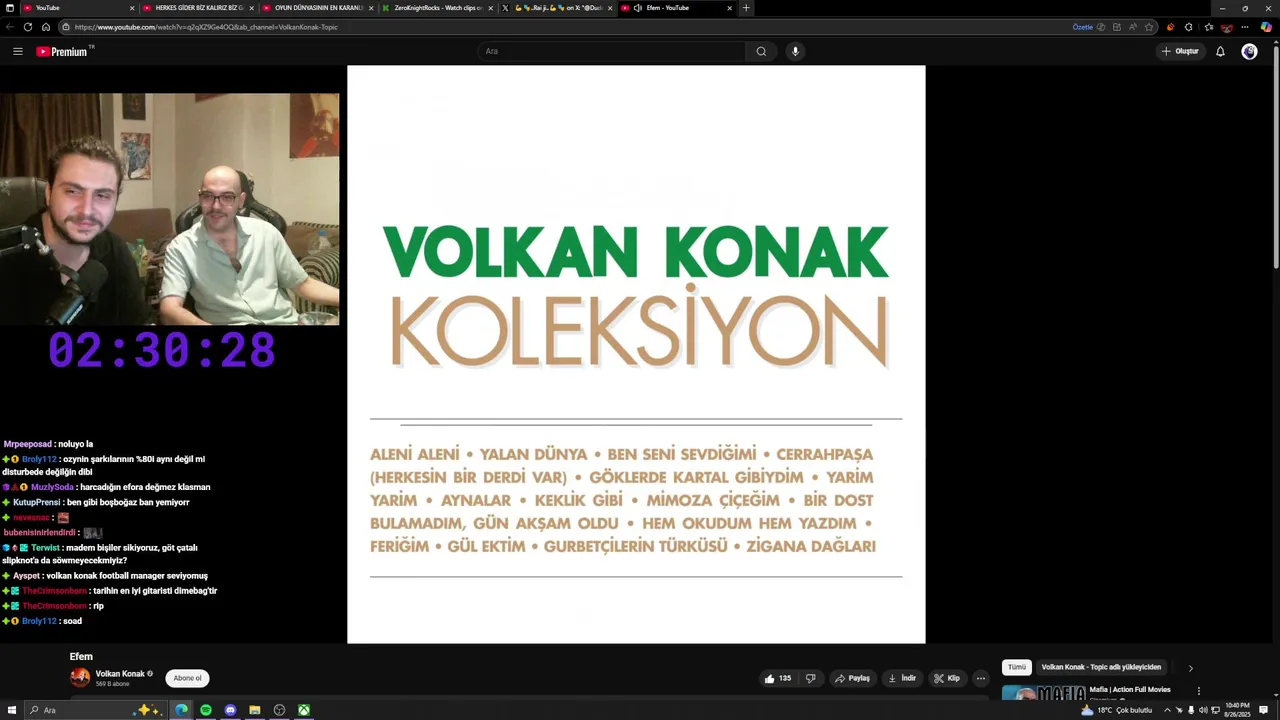
Task: Start voice search with microphone icon
Action: click(795, 51)
